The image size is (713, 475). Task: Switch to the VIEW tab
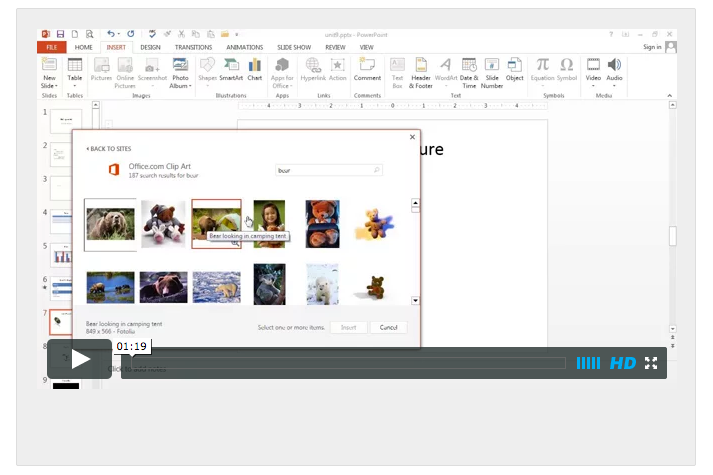click(367, 47)
